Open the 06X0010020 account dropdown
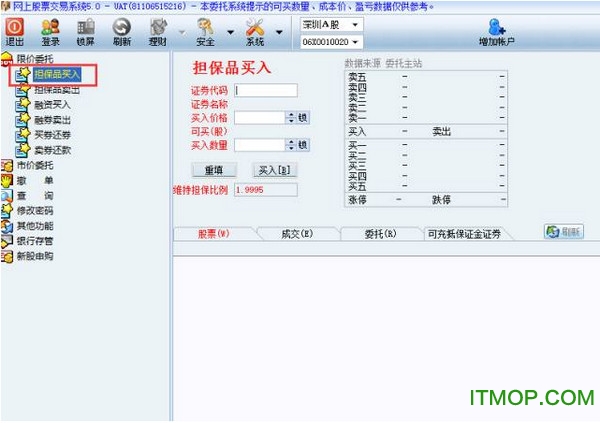This screenshot has height=423, width=600. click(x=332, y=42)
